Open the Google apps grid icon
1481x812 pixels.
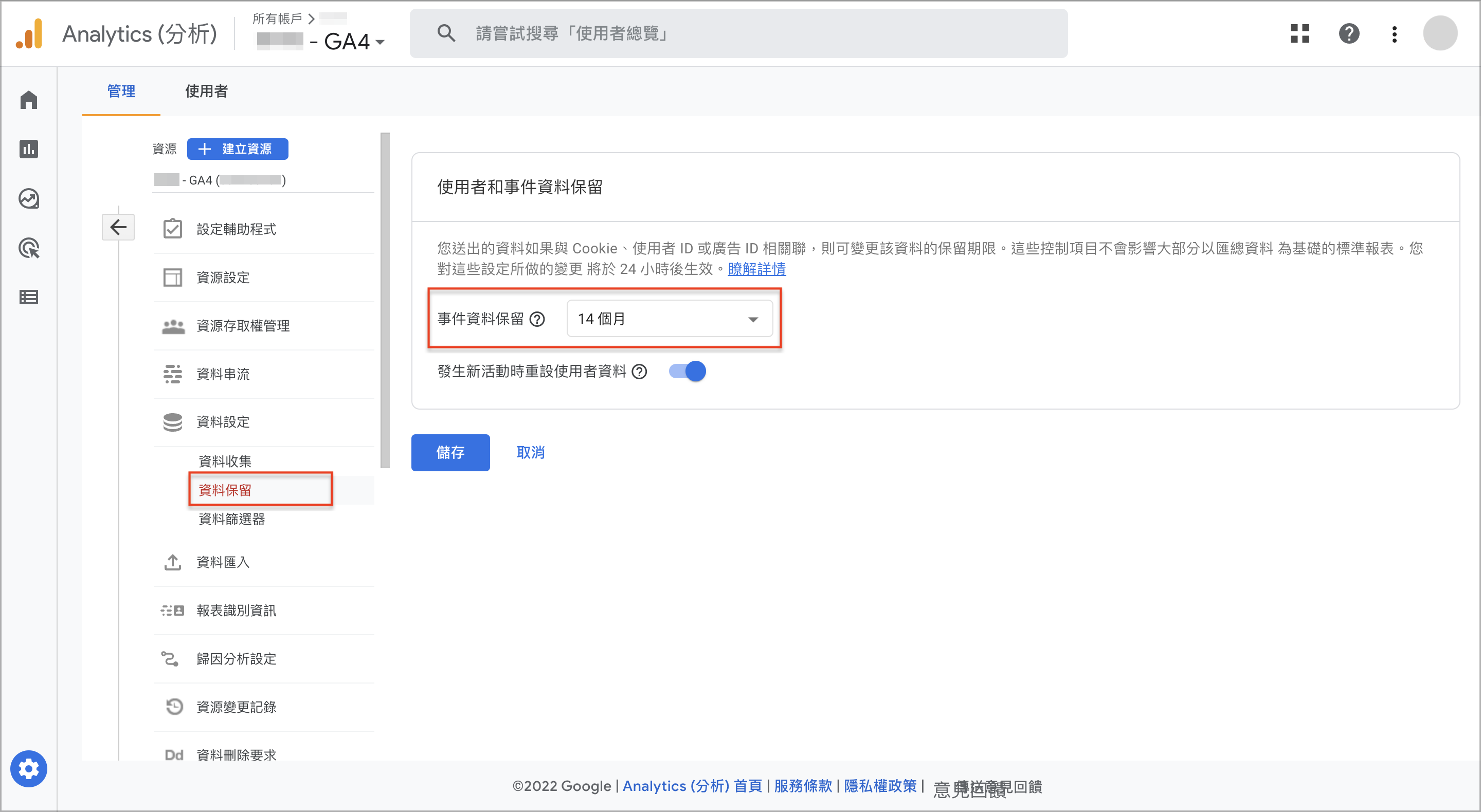(1300, 33)
